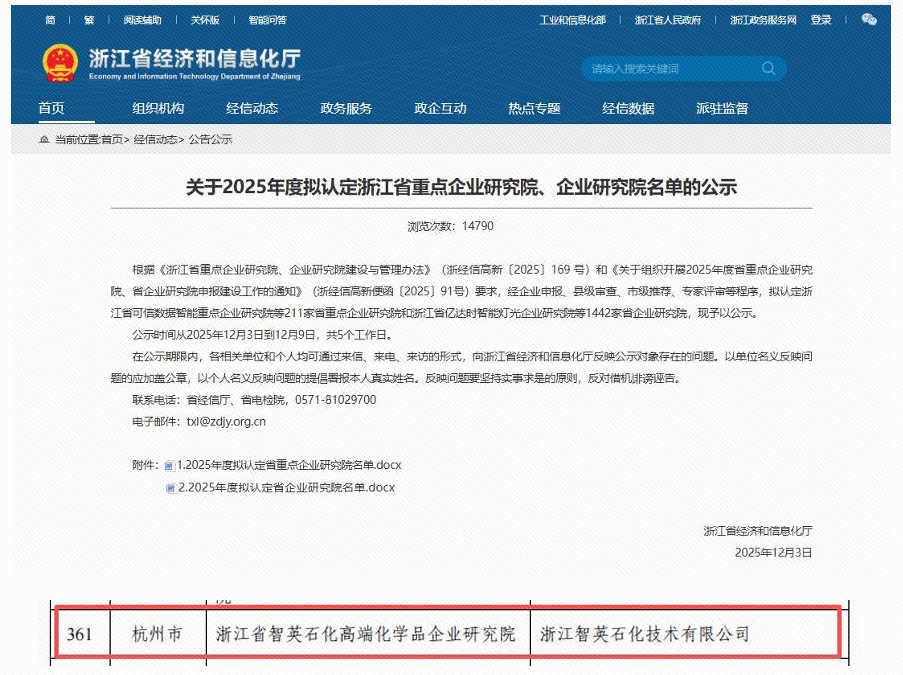Click the national emblem logo
Image resolution: width=903 pixels, height=675 pixels.
click(60, 64)
